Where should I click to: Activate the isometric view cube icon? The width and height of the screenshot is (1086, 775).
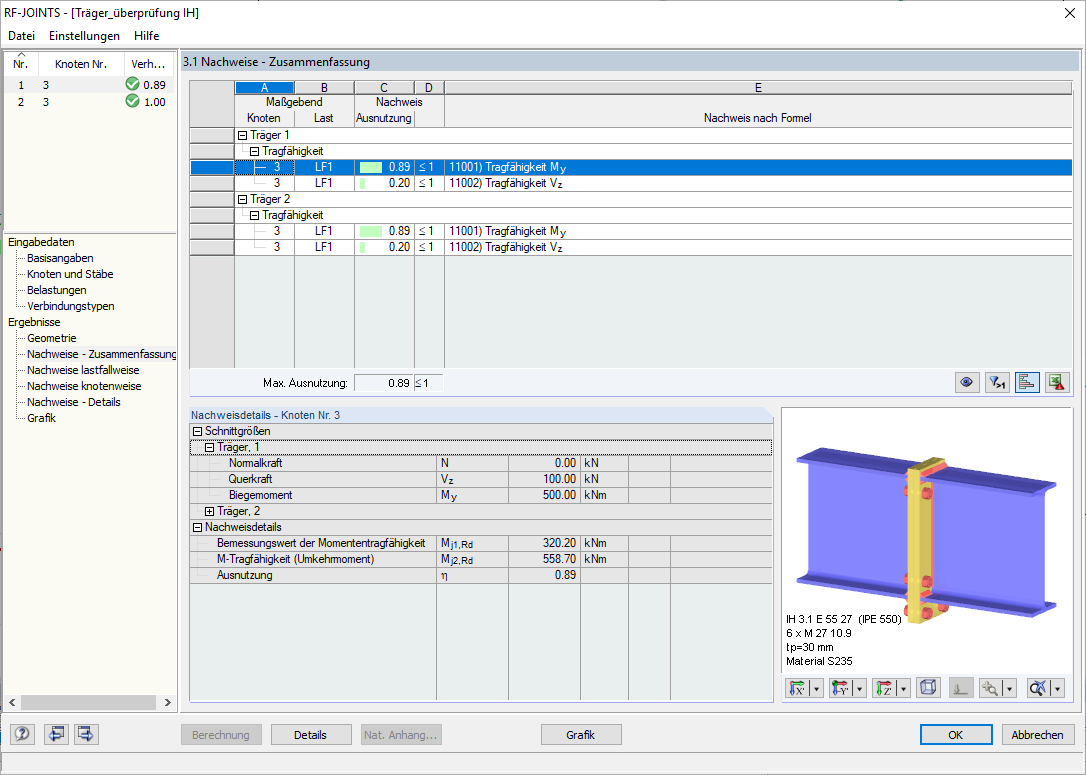pyautogui.click(x=928, y=688)
